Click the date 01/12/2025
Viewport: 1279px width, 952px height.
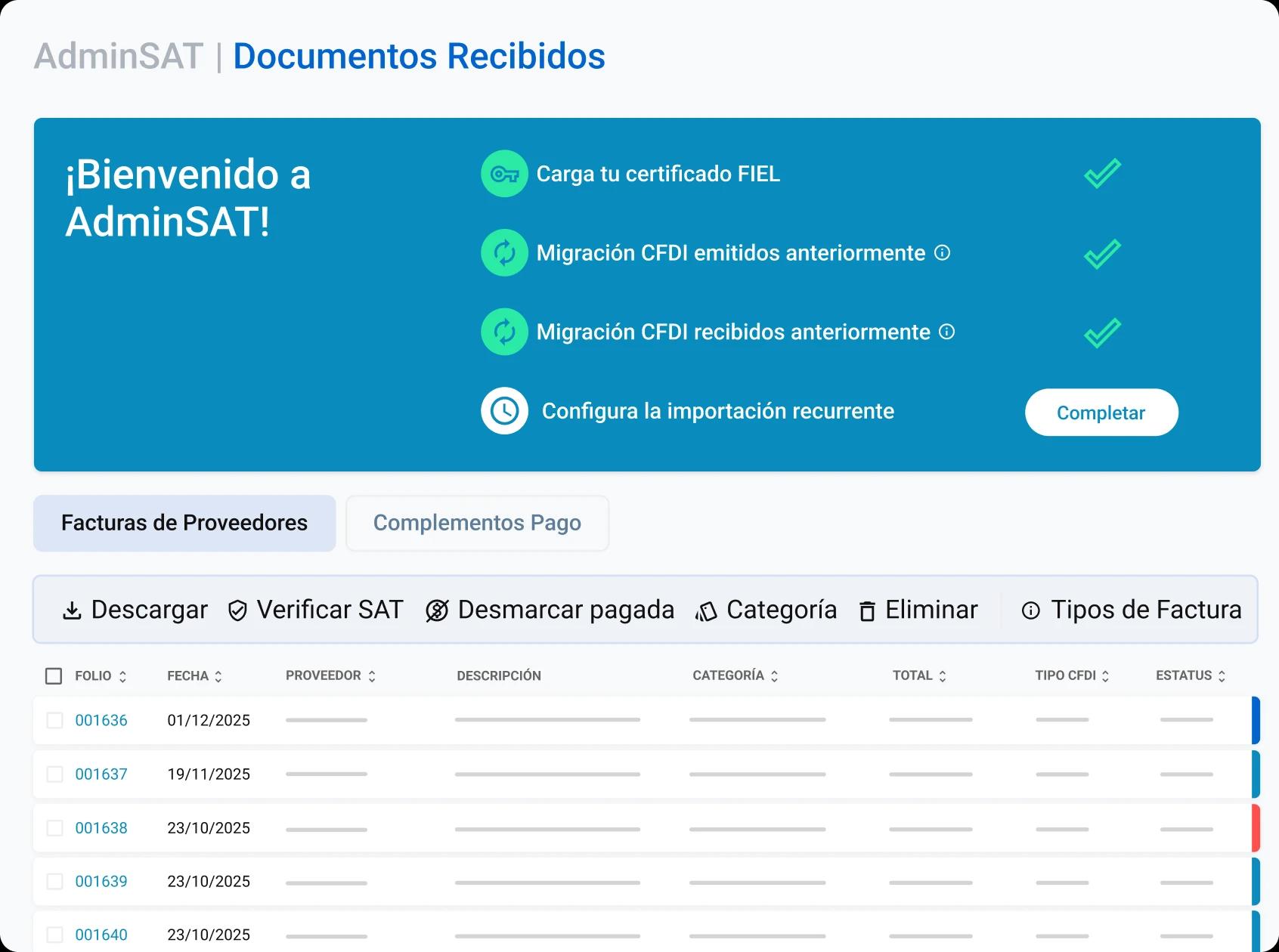point(209,720)
